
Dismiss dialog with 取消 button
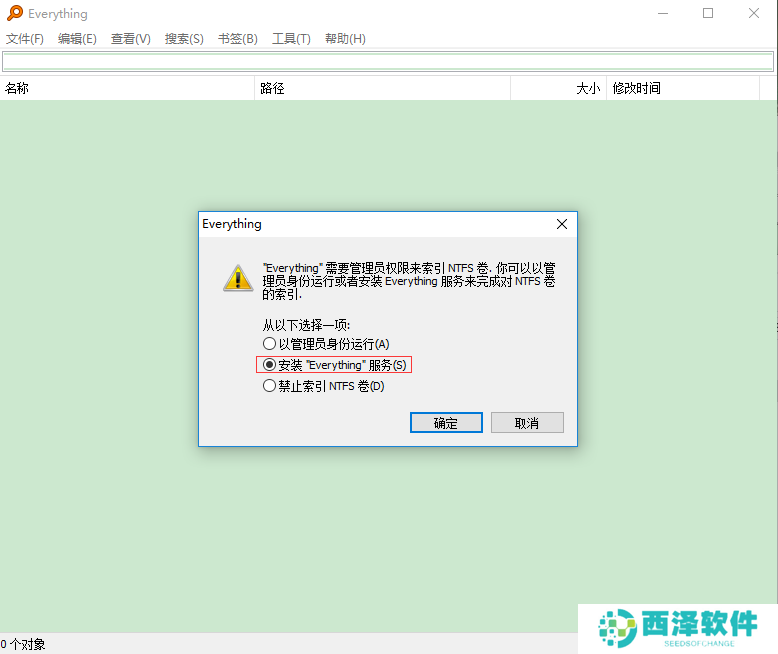pyautogui.click(x=527, y=423)
